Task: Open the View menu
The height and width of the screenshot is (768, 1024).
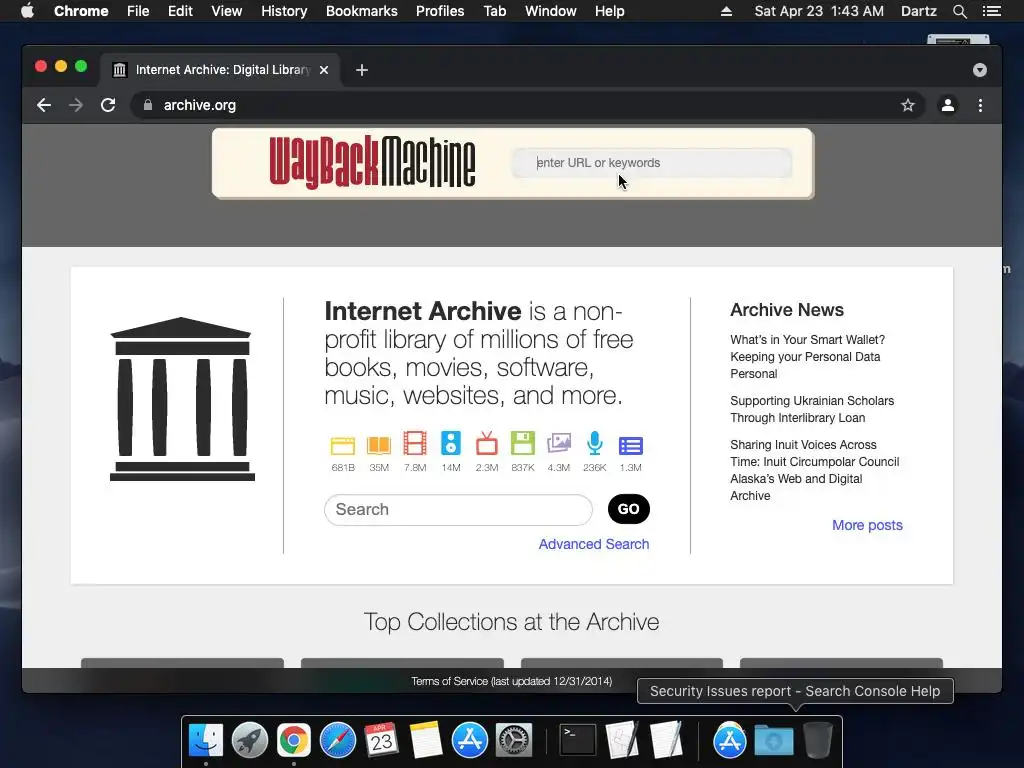Action: [x=227, y=11]
